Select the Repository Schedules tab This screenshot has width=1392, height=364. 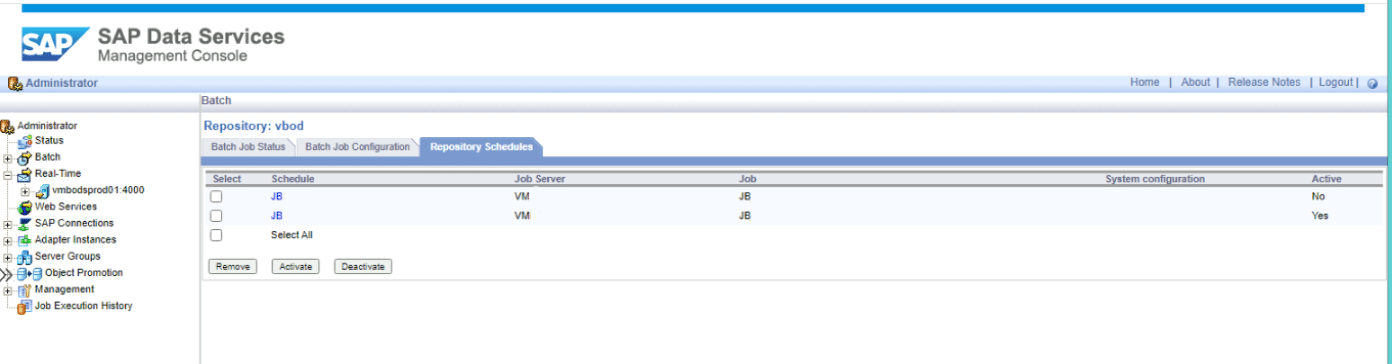pos(482,147)
